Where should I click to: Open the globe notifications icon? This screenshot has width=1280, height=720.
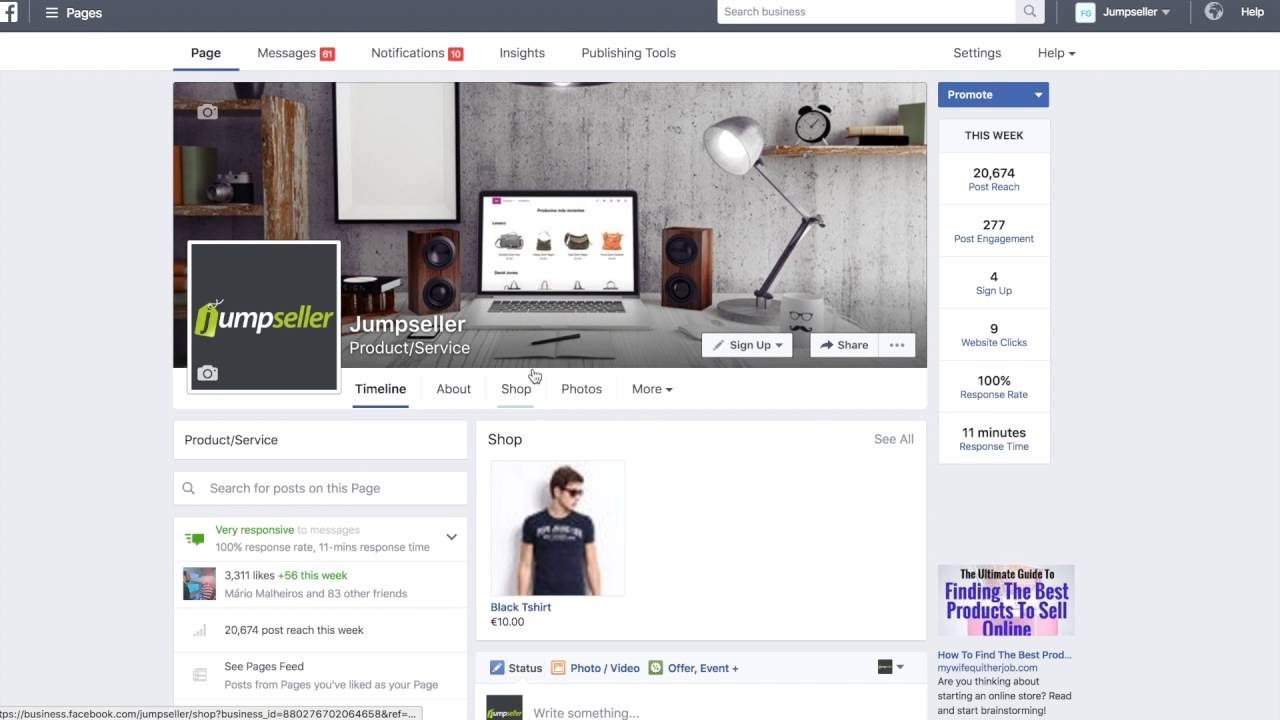click(x=1214, y=12)
